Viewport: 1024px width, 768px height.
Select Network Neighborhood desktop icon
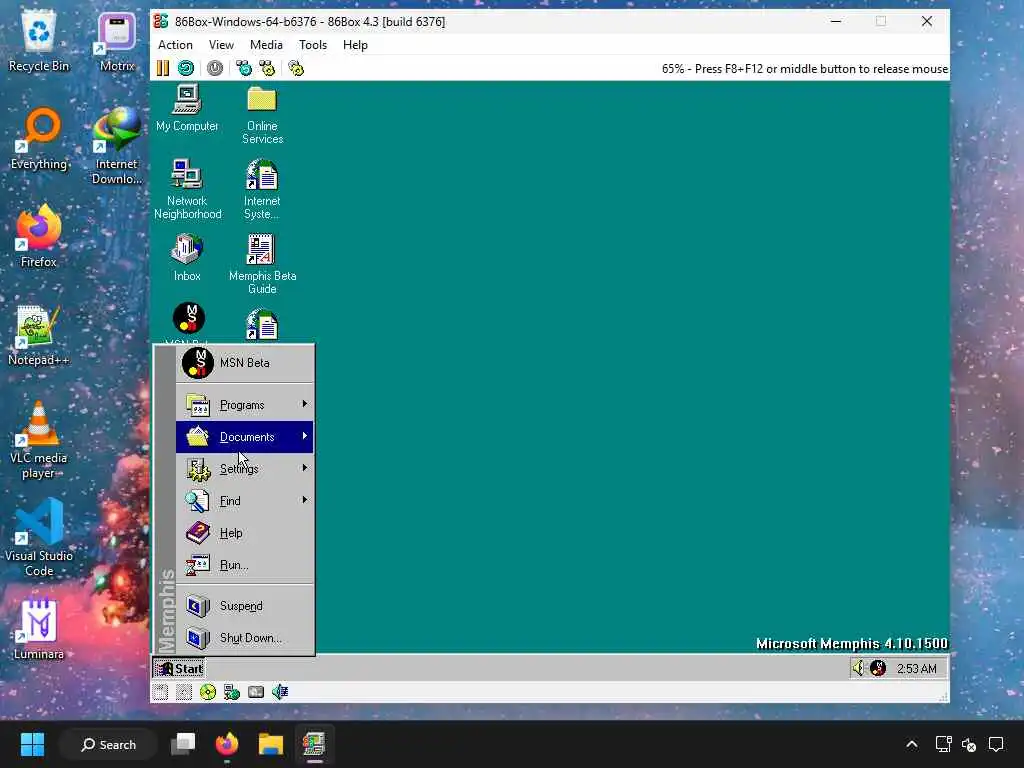point(187,189)
